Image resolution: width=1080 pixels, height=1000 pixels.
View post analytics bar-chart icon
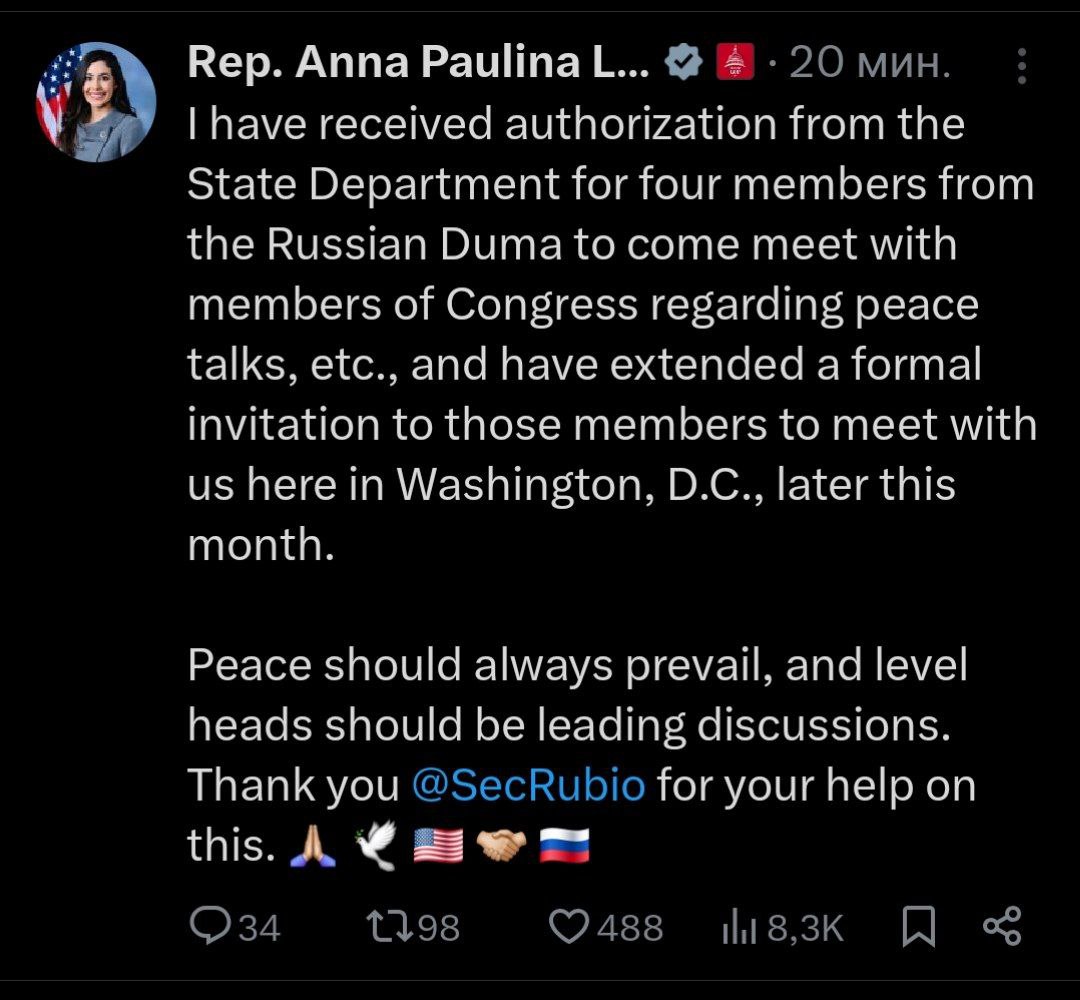click(x=738, y=927)
